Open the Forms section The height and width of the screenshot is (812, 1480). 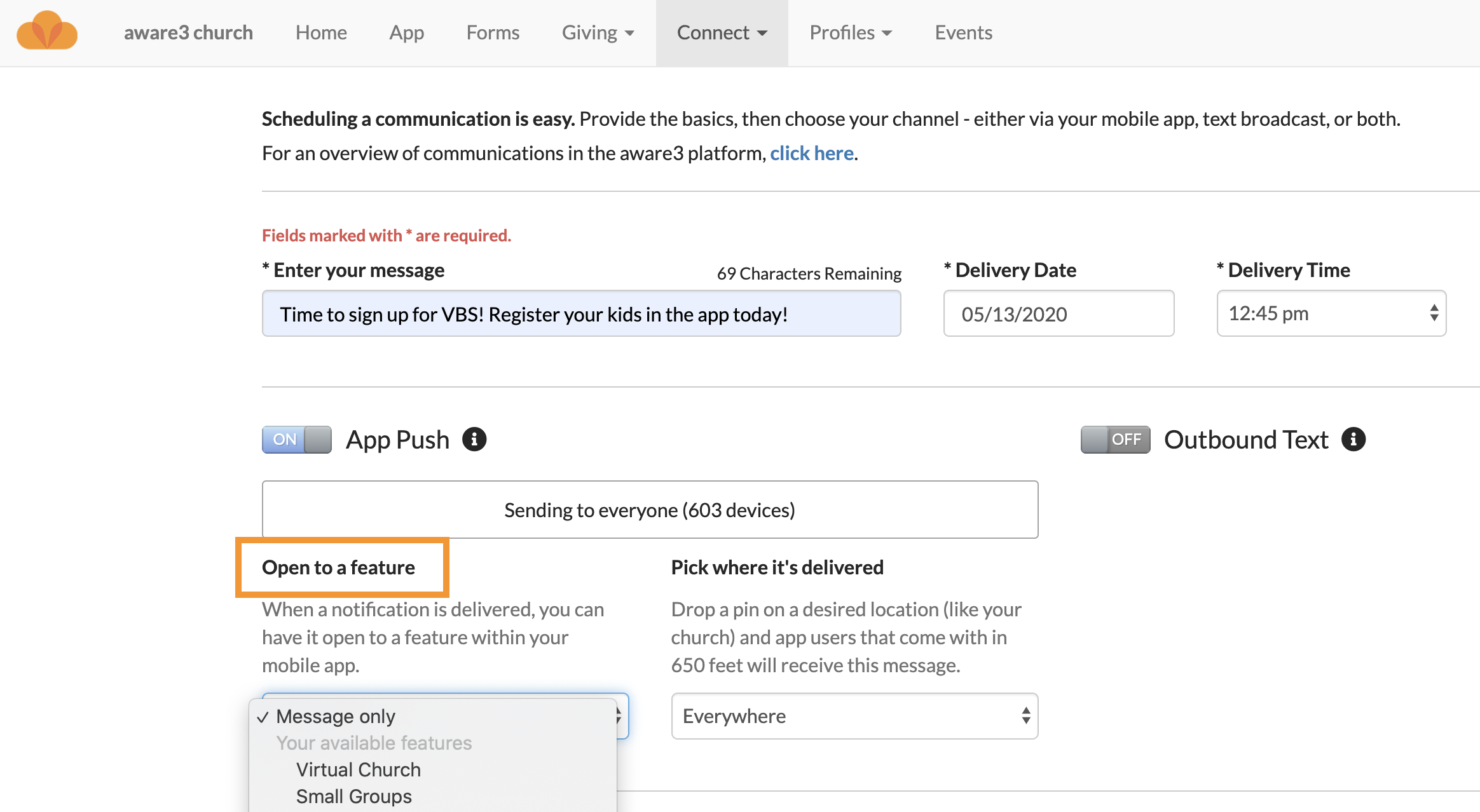493,32
